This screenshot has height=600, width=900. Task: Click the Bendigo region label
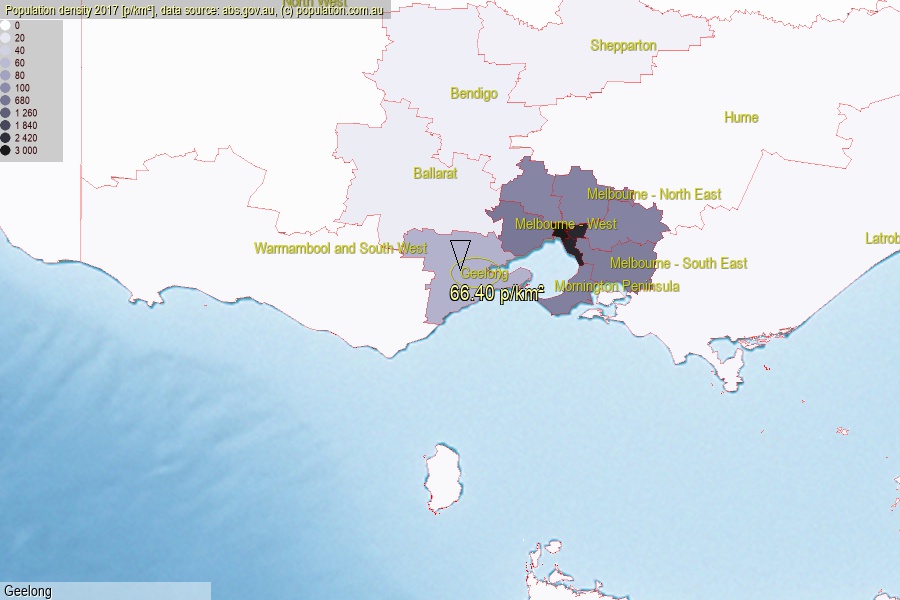coord(474,93)
